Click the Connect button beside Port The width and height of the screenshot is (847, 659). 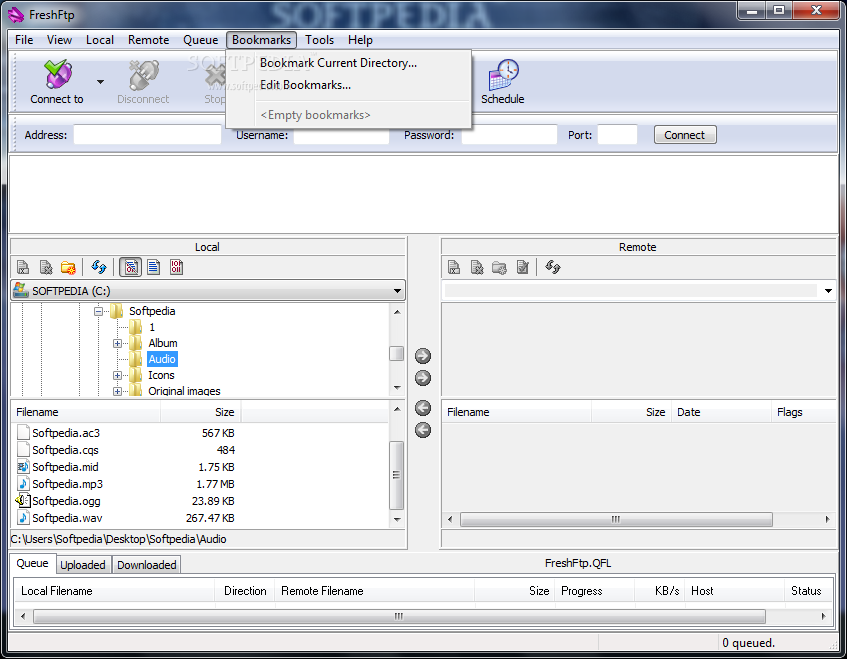[x=685, y=135]
